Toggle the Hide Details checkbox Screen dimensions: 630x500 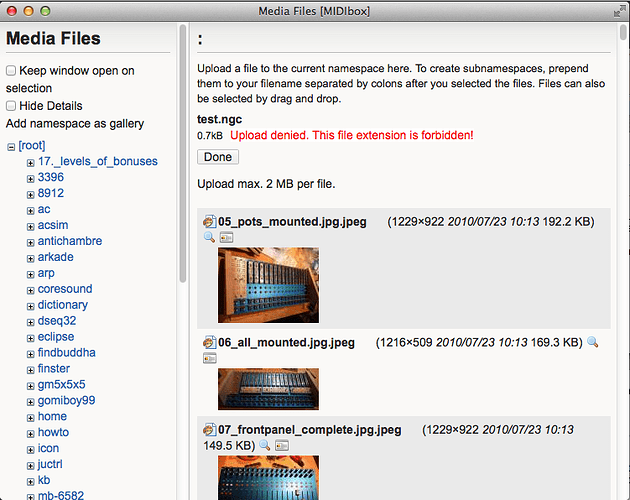coord(11,106)
